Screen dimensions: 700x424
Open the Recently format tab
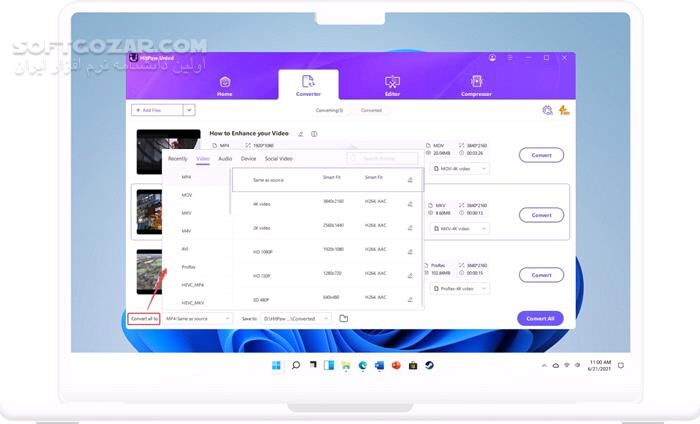tap(178, 159)
